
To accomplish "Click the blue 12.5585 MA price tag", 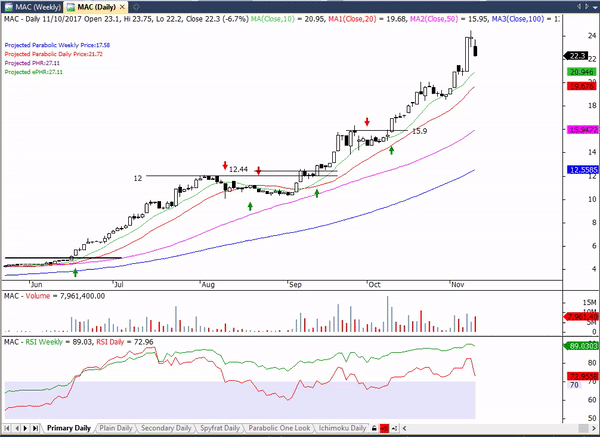I will [582, 170].
